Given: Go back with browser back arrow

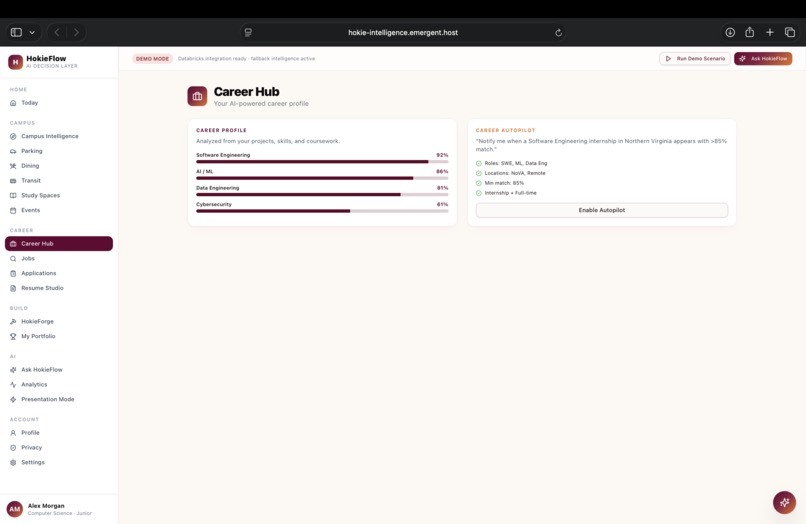Looking at the screenshot, I should (x=57, y=32).
